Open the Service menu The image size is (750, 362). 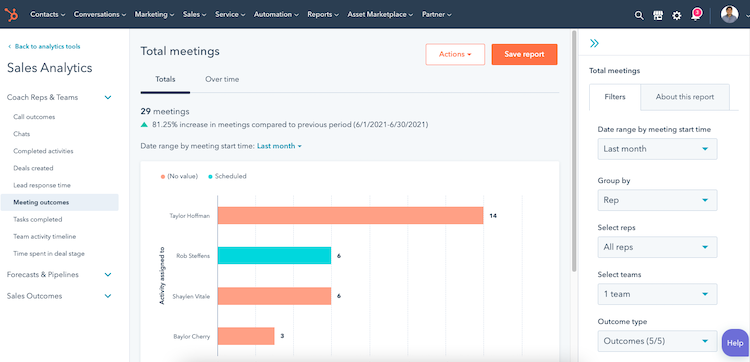(x=230, y=14)
